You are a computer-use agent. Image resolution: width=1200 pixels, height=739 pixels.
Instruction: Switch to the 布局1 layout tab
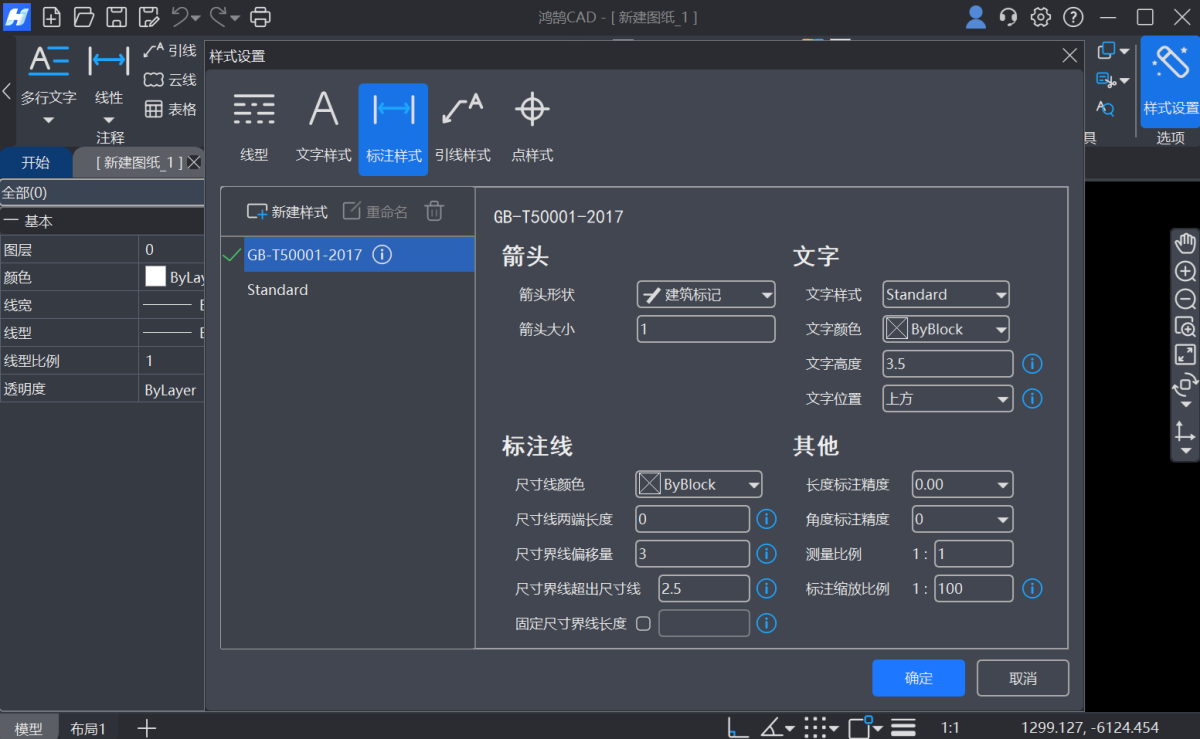[88, 727]
